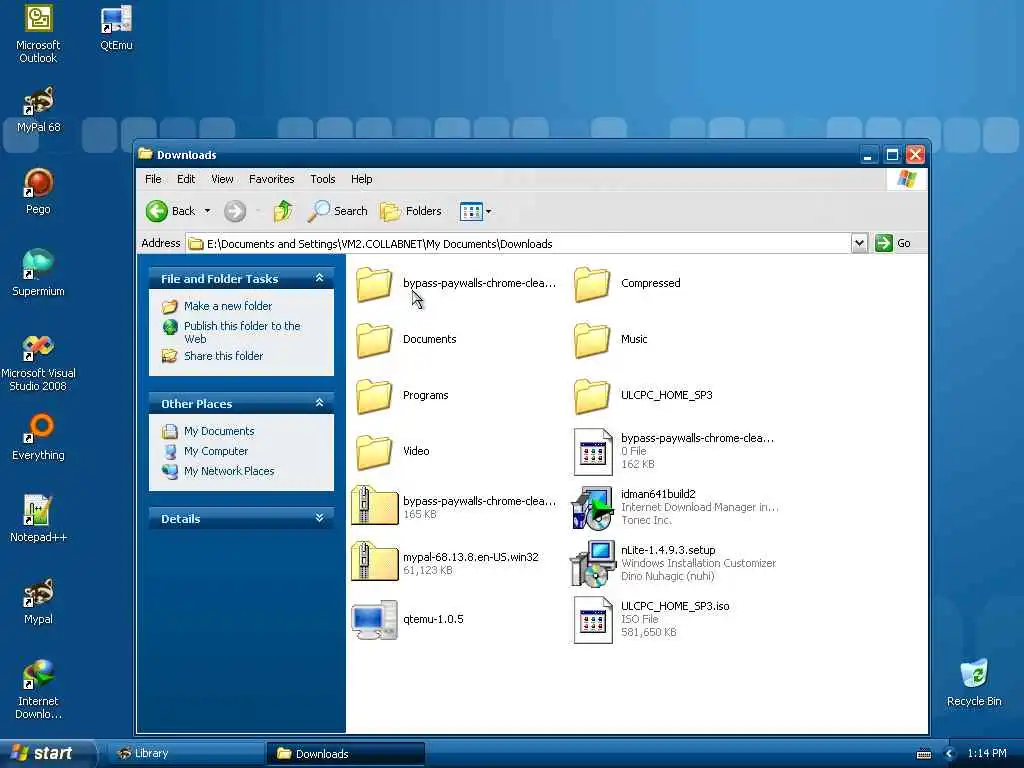Click the taskbar clock 1:14 PM
1024x768 pixels.
987,754
